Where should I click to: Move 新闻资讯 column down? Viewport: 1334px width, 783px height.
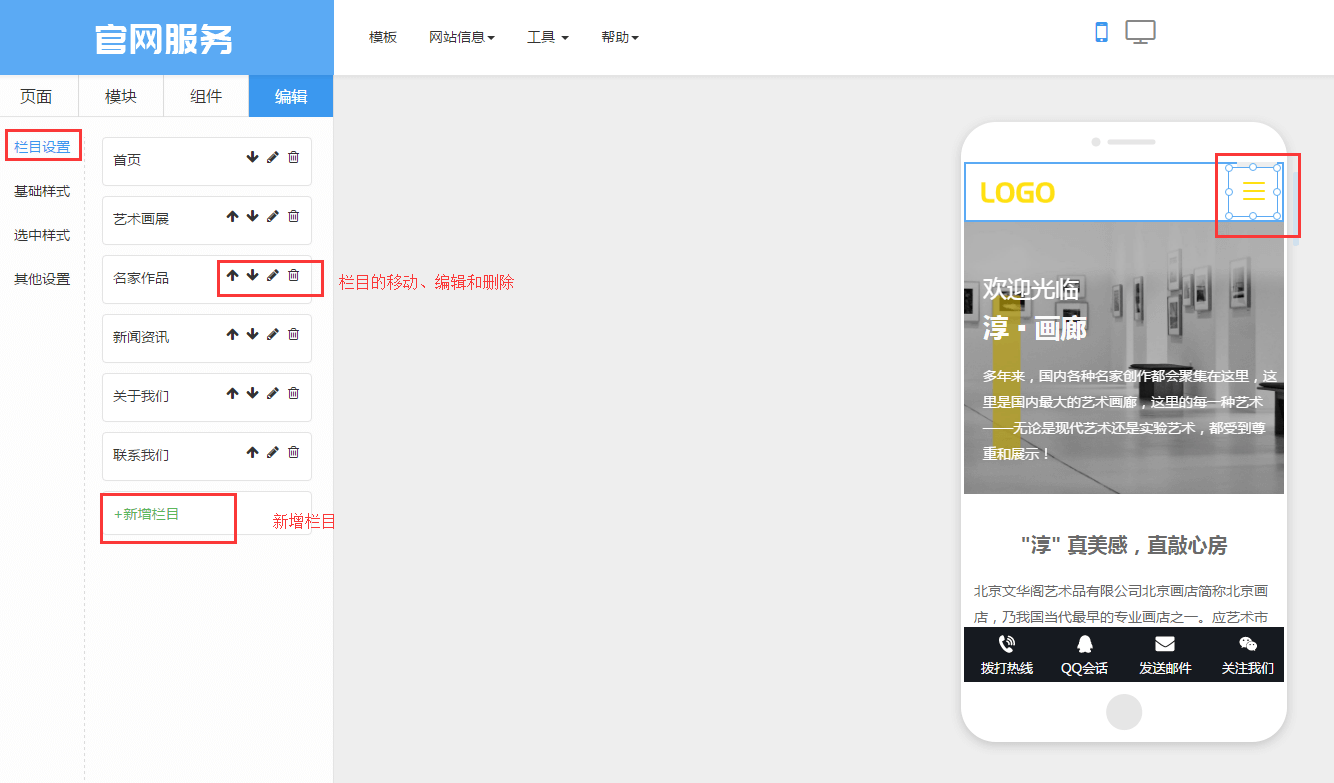tap(252, 334)
